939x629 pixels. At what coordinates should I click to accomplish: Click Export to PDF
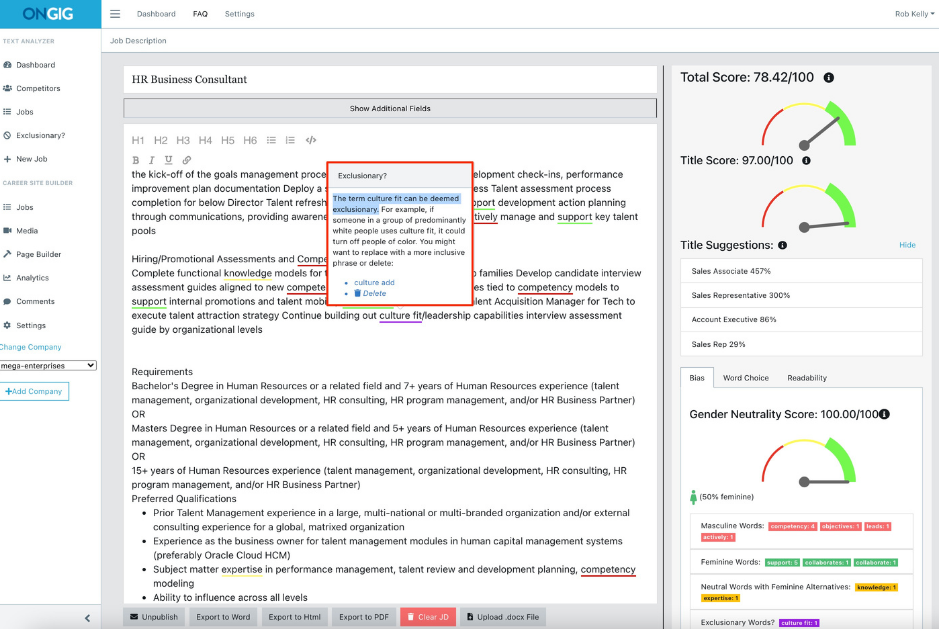point(364,617)
